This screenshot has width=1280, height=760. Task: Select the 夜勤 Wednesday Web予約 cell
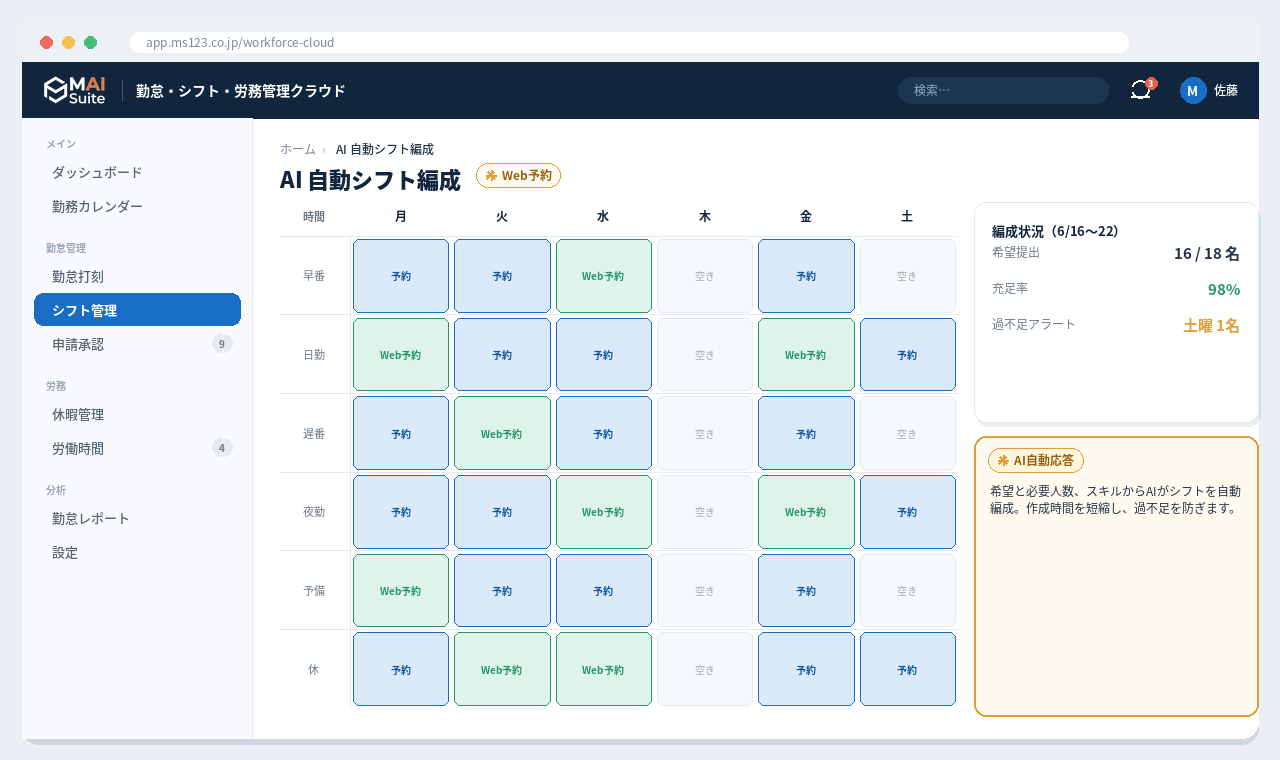(603, 512)
